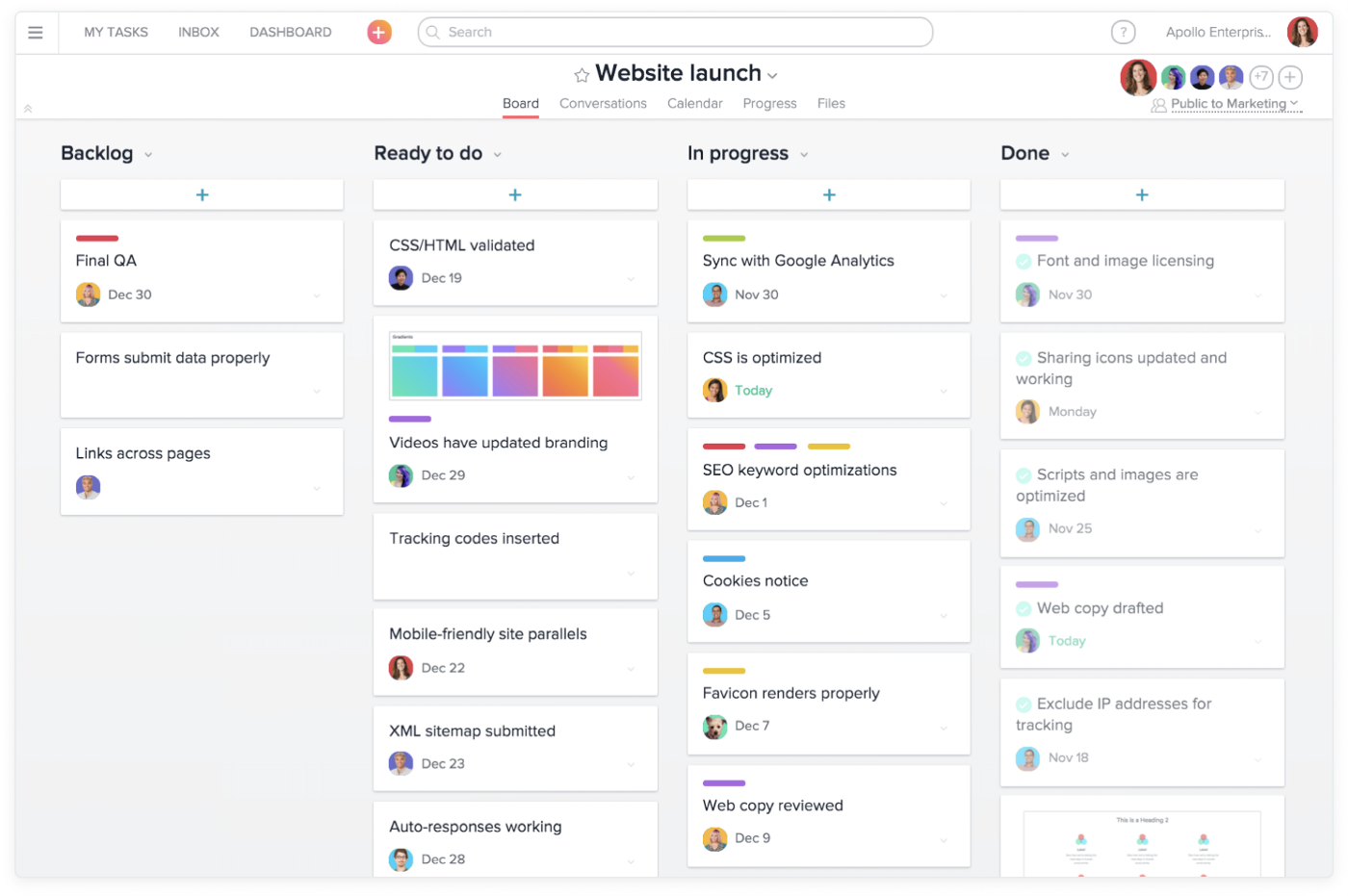Add a task to the Backlog column
1348x896 pixels.
point(202,194)
